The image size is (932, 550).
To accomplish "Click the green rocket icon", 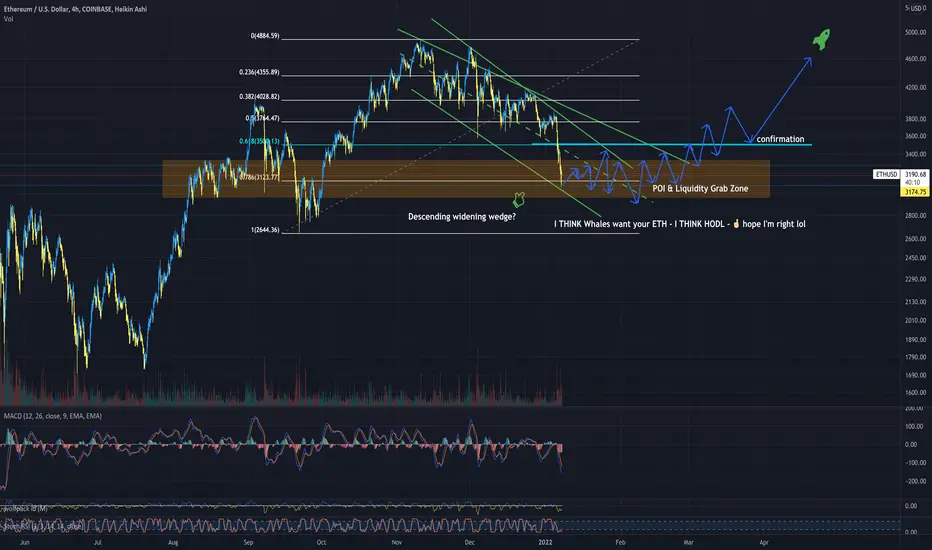I will point(821,39).
